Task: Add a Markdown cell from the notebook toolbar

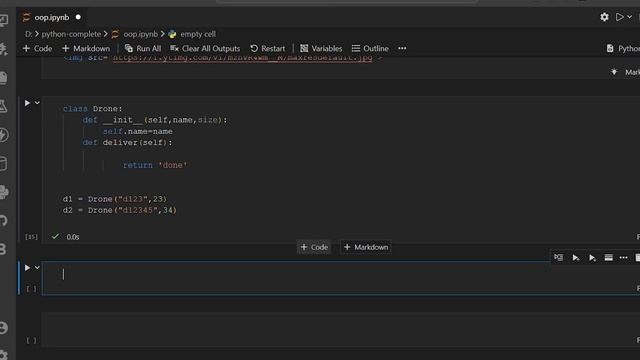Action: coord(86,48)
